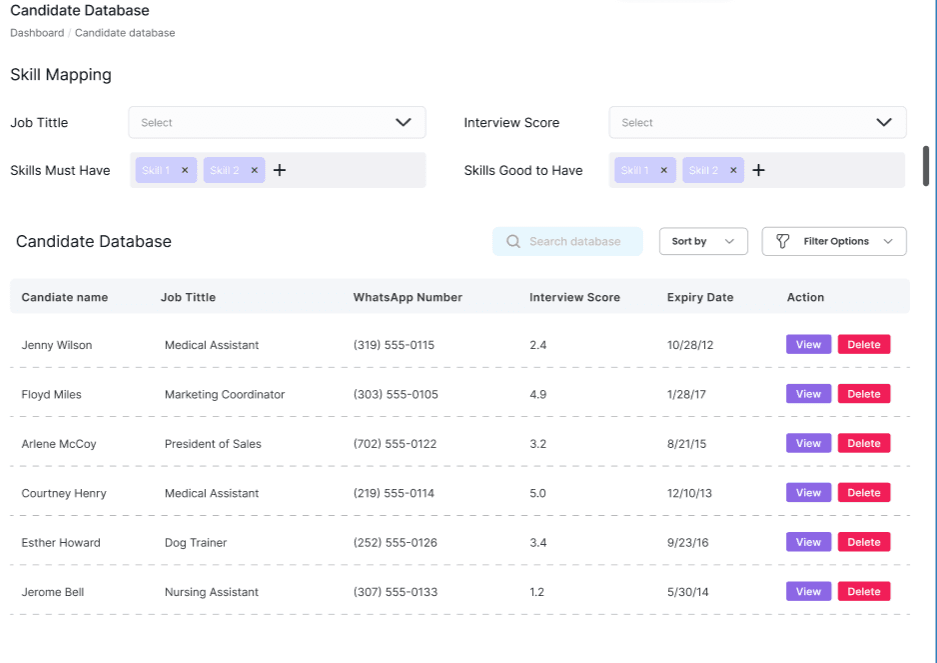Viewport: 937px width, 663px height.
Task: Click the vertical scrollbar handle
Action: point(926,166)
